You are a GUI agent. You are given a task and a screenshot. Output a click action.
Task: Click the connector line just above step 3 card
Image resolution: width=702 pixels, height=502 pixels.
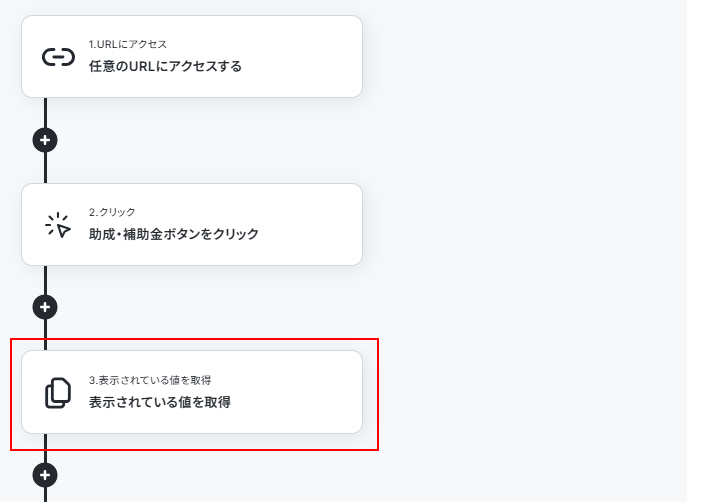click(x=45, y=336)
